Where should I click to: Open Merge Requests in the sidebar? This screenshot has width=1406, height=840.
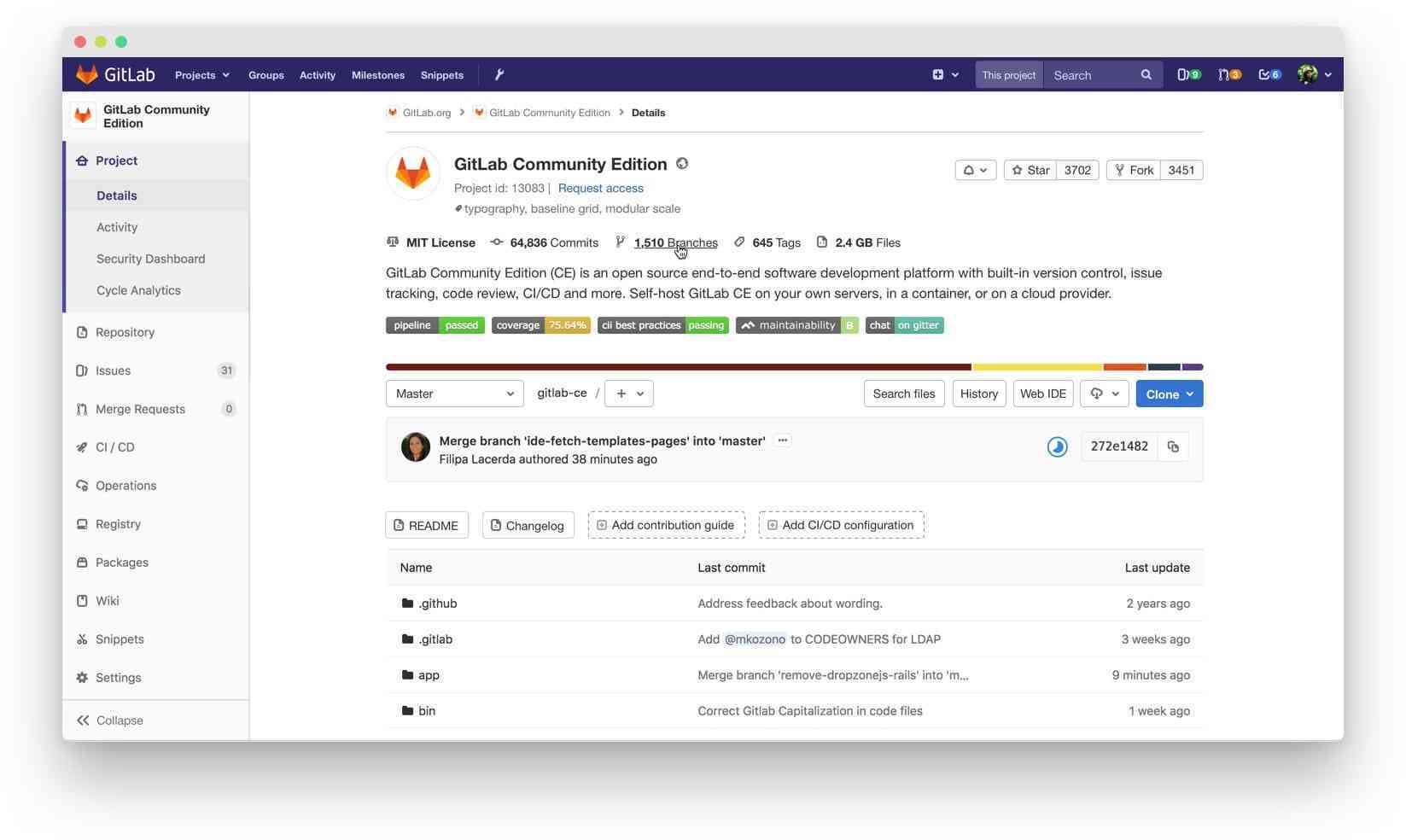point(140,409)
